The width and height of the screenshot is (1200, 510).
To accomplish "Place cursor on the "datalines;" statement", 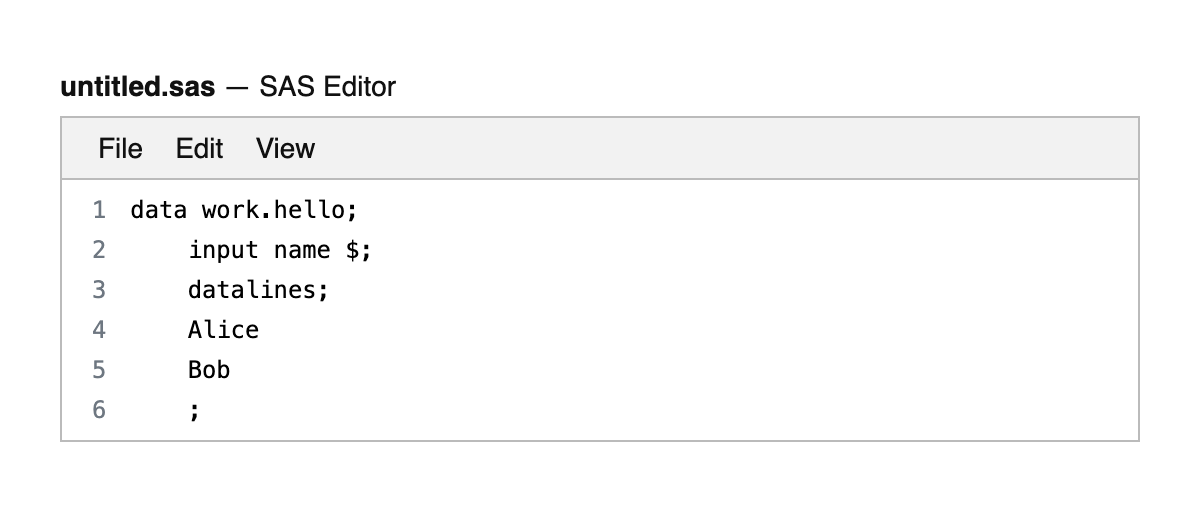I will [258, 290].
